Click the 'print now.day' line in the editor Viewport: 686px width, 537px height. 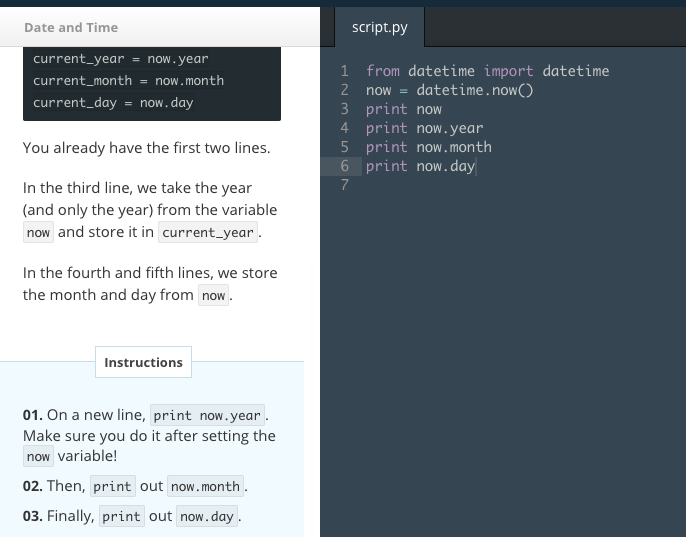[420, 166]
